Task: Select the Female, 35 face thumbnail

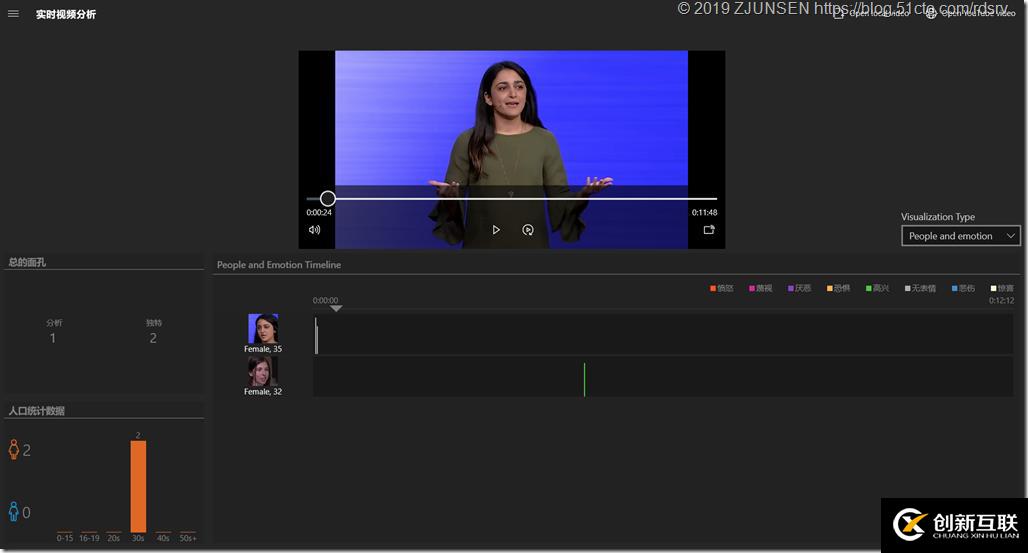Action: (263, 329)
